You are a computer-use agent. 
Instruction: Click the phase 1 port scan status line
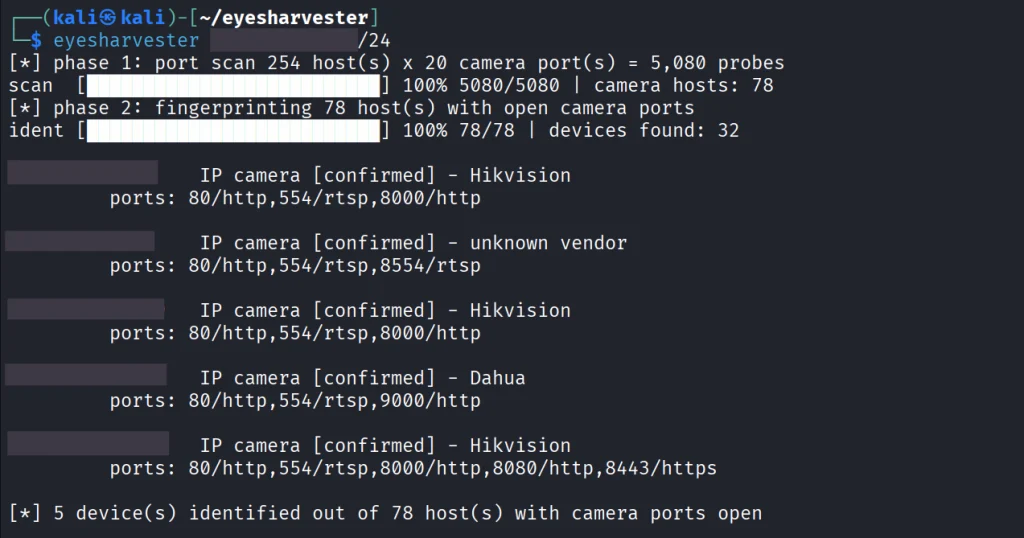click(x=396, y=63)
